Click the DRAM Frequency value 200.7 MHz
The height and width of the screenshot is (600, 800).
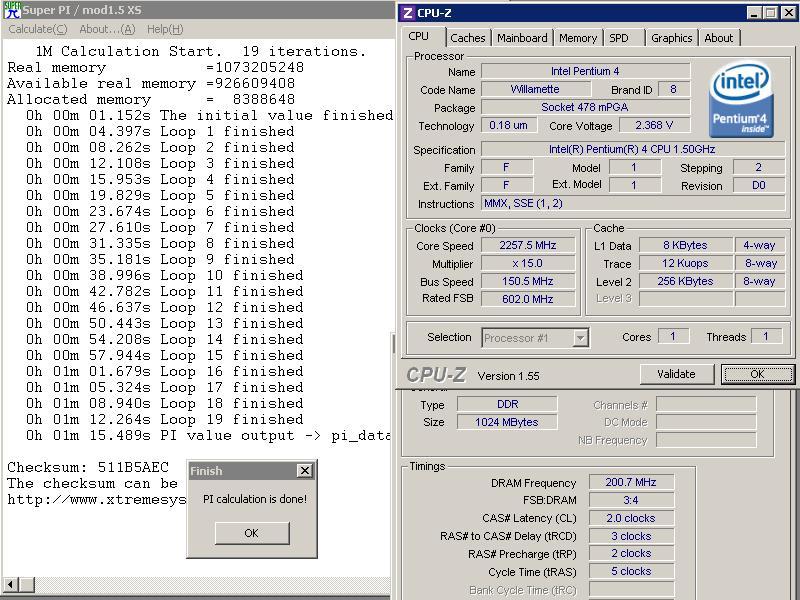pyautogui.click(x=631, y=482)
